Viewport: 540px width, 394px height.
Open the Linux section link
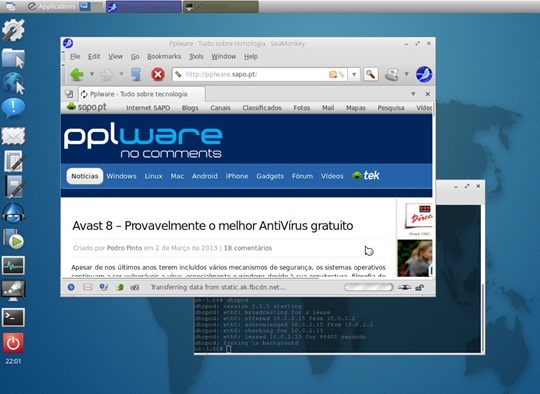point(153,176)
